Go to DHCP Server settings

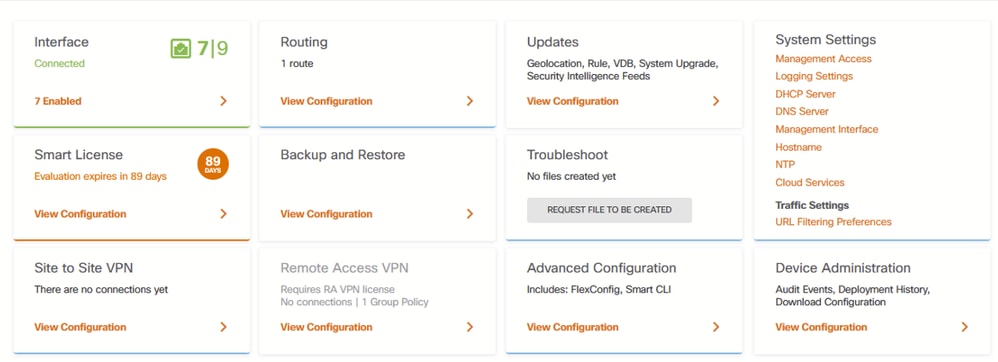pos(805,94)
